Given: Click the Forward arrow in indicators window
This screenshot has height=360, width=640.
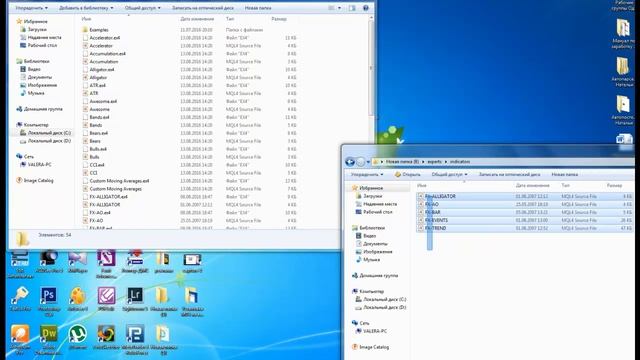Looking at the screenshot, I should pos(360,162).
